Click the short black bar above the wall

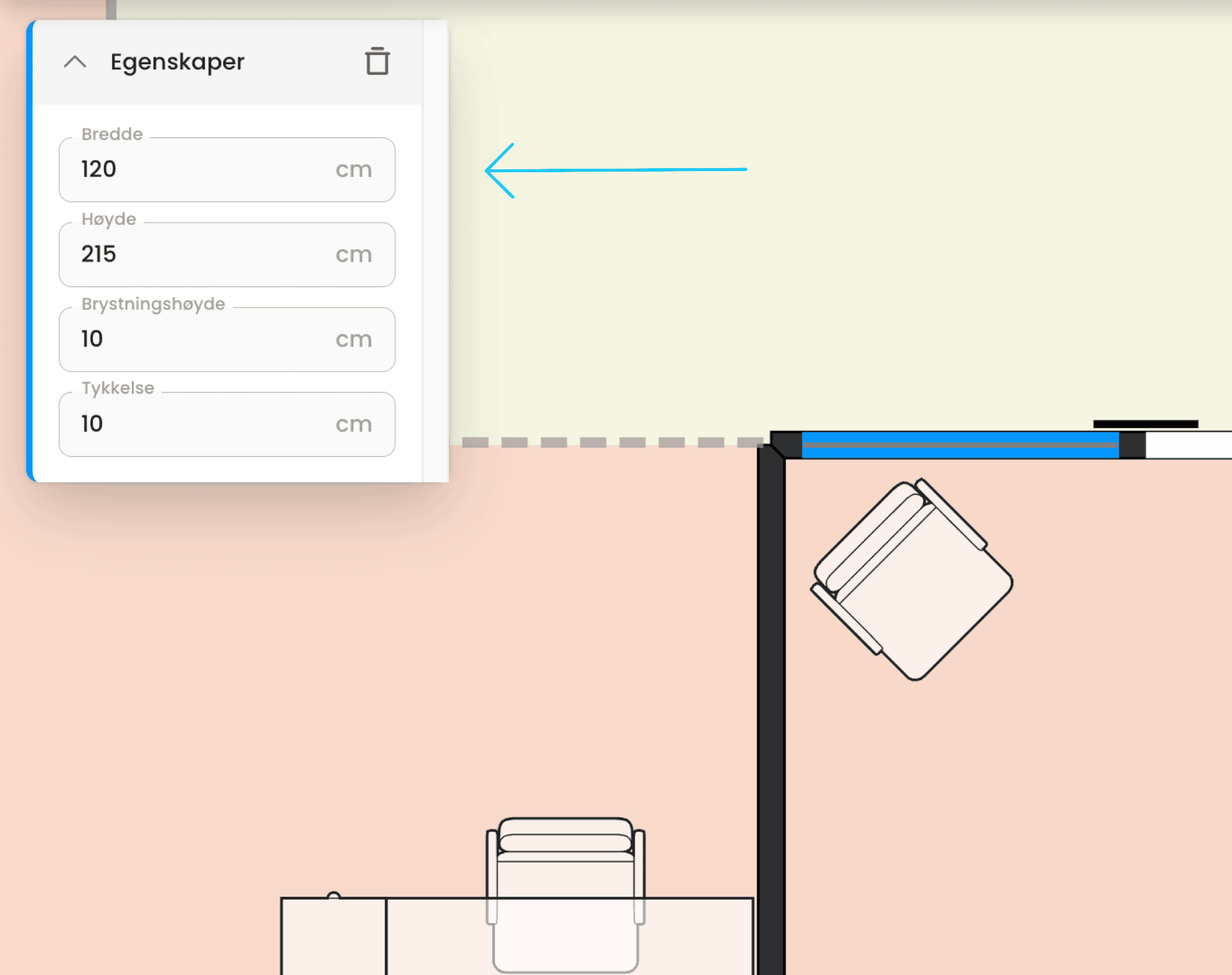click(x=1145, y=424)
